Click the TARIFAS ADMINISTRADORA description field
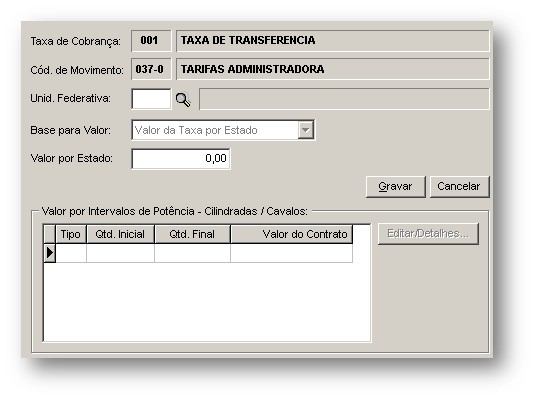 point(333,70)
